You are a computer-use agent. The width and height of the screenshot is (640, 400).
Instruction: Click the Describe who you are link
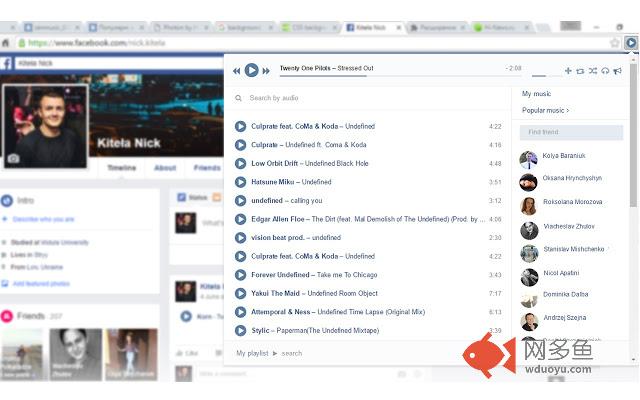click(x=43, y=219)
